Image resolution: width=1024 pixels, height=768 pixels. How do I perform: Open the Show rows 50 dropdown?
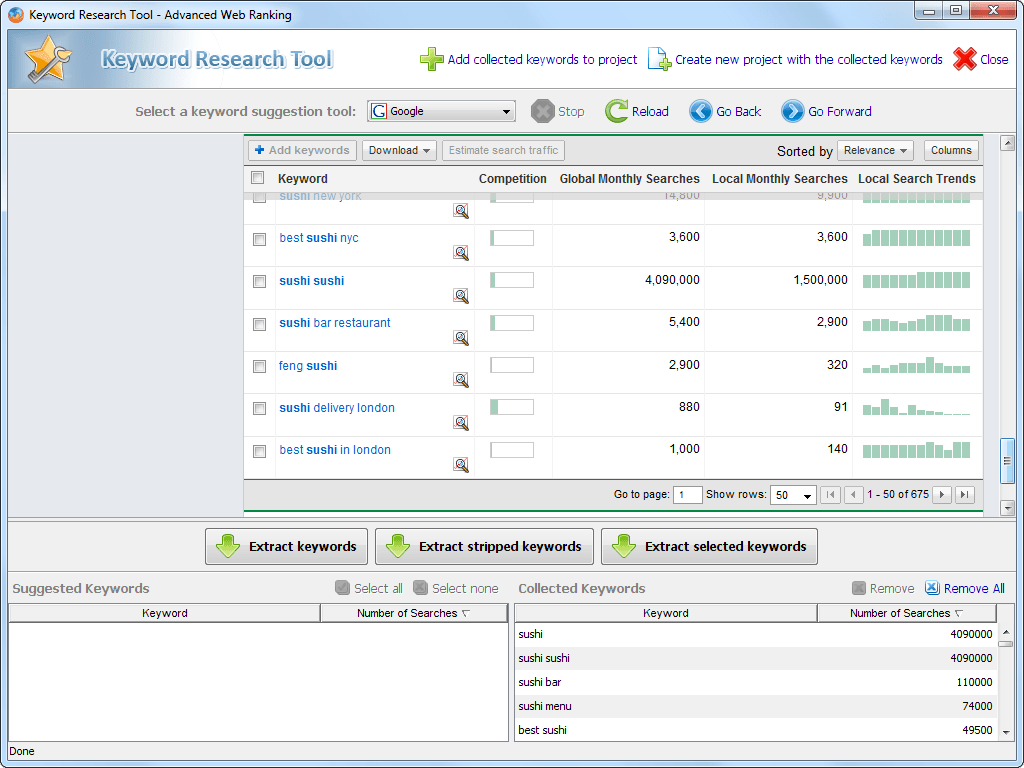(793, 495)
